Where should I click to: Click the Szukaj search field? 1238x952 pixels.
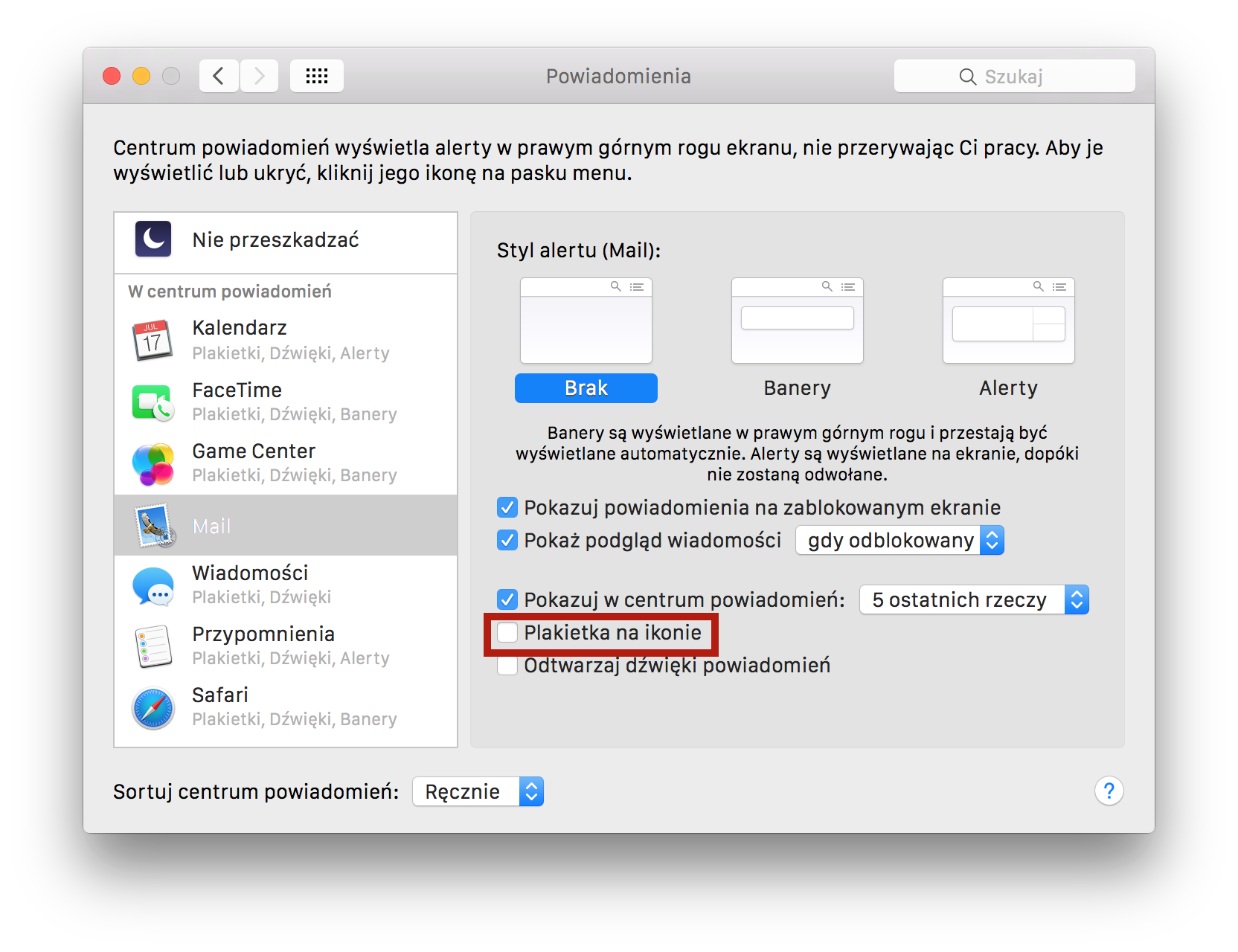point(1014,77)
